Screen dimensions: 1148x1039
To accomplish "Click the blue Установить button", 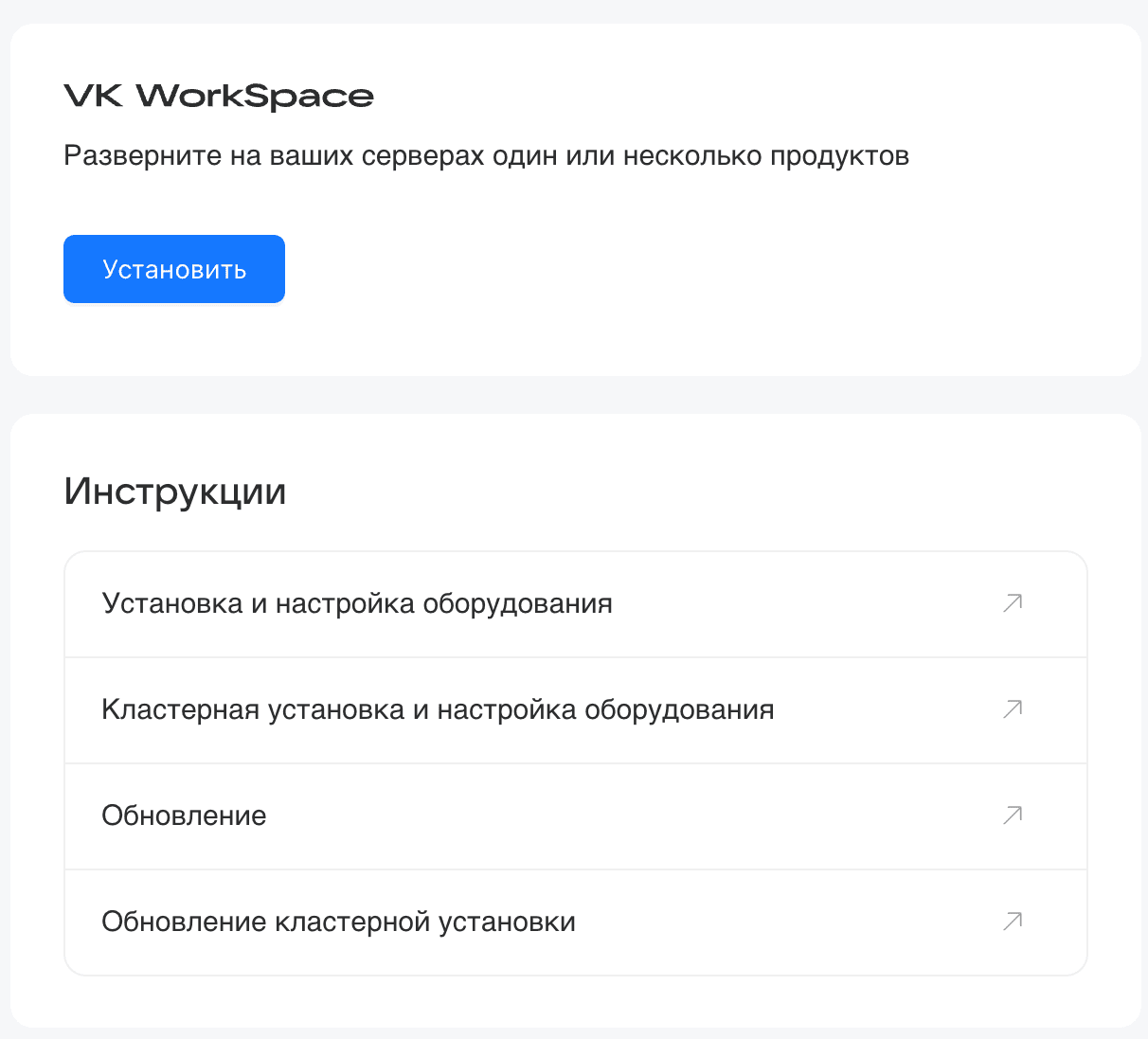I will [x=174, y=269].
